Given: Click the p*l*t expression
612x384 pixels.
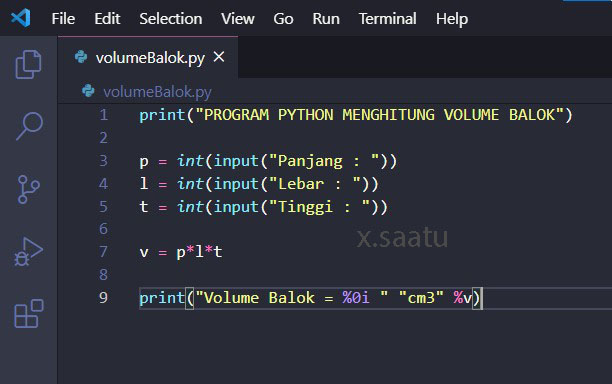Looking at the screenshot, I should (199, 252).
